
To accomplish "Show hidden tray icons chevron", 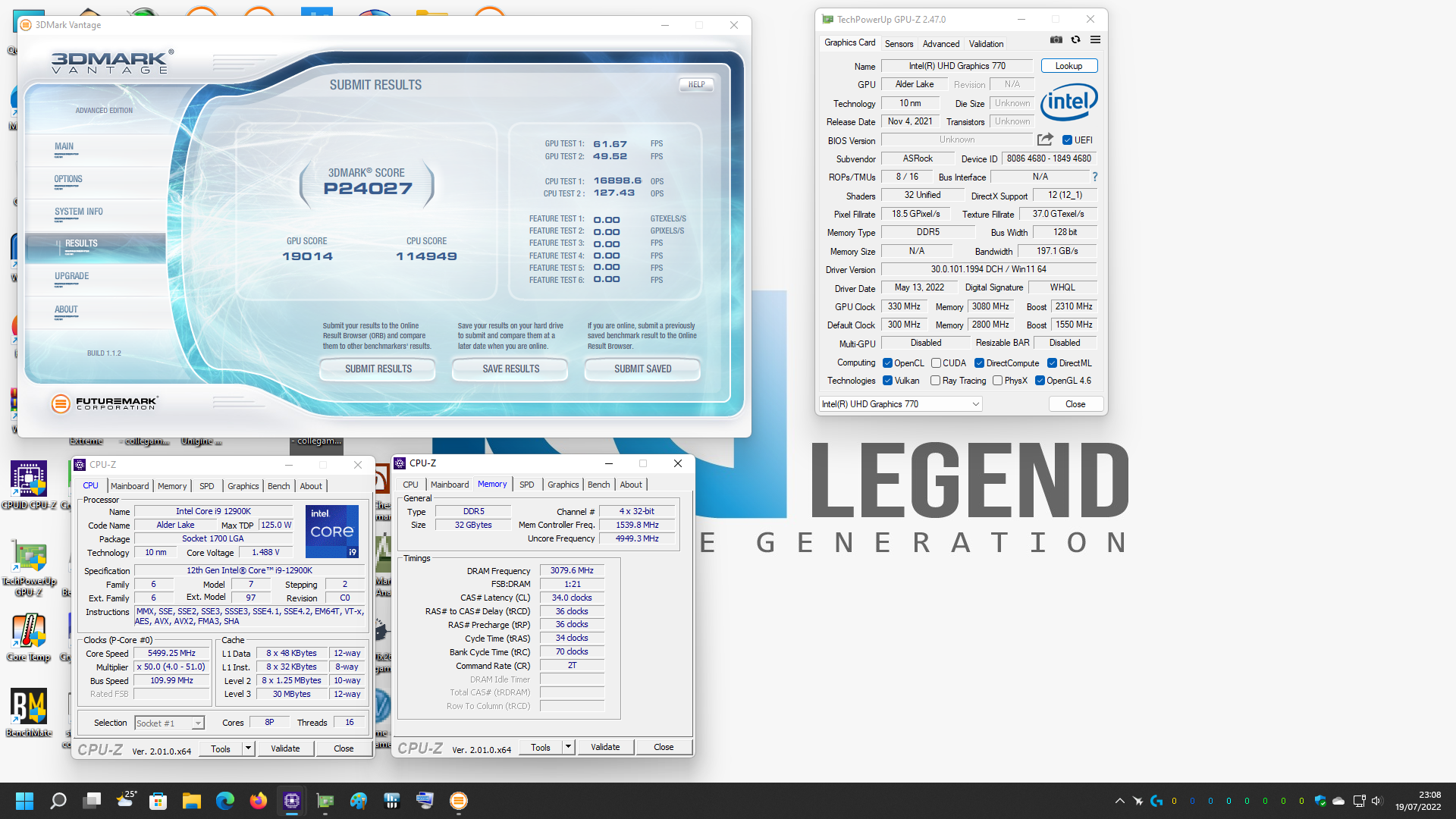I will coord(1119,801).
